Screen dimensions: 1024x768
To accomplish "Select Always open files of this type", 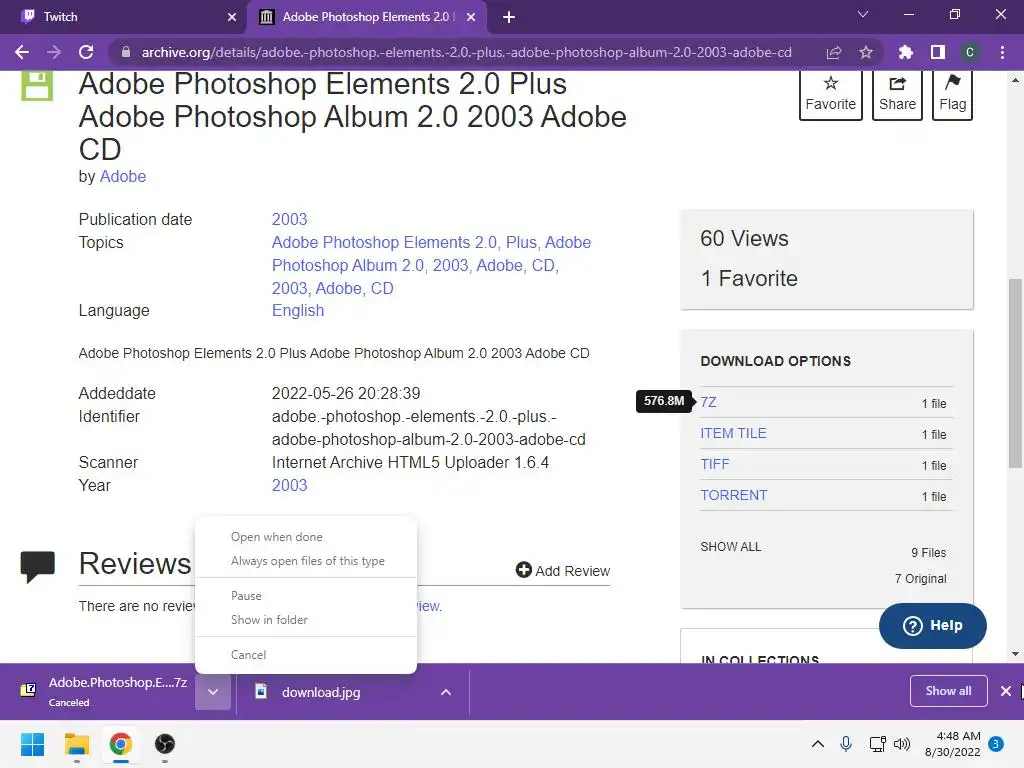I will [306, 561].
